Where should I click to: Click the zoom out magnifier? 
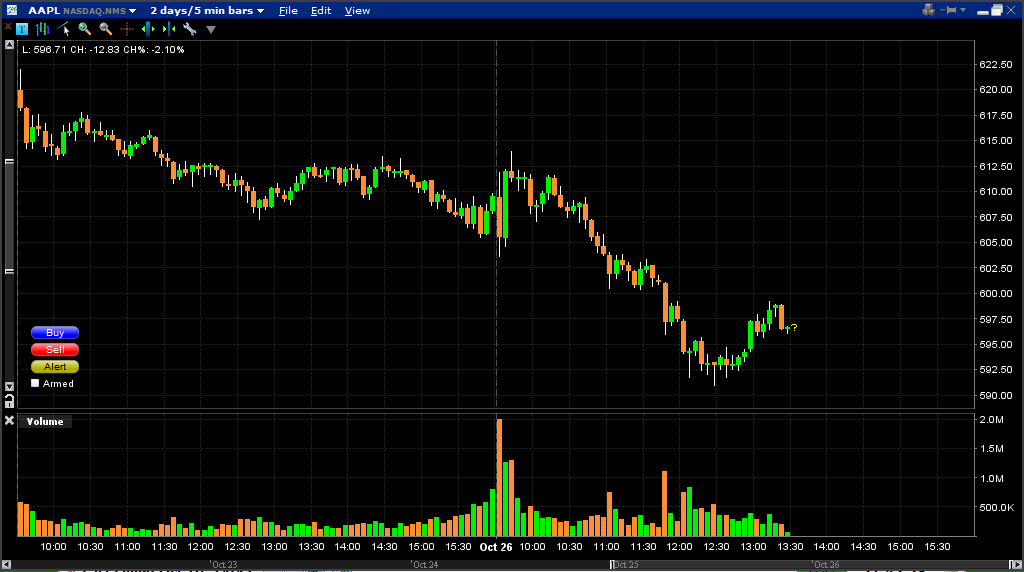point(105,29)
